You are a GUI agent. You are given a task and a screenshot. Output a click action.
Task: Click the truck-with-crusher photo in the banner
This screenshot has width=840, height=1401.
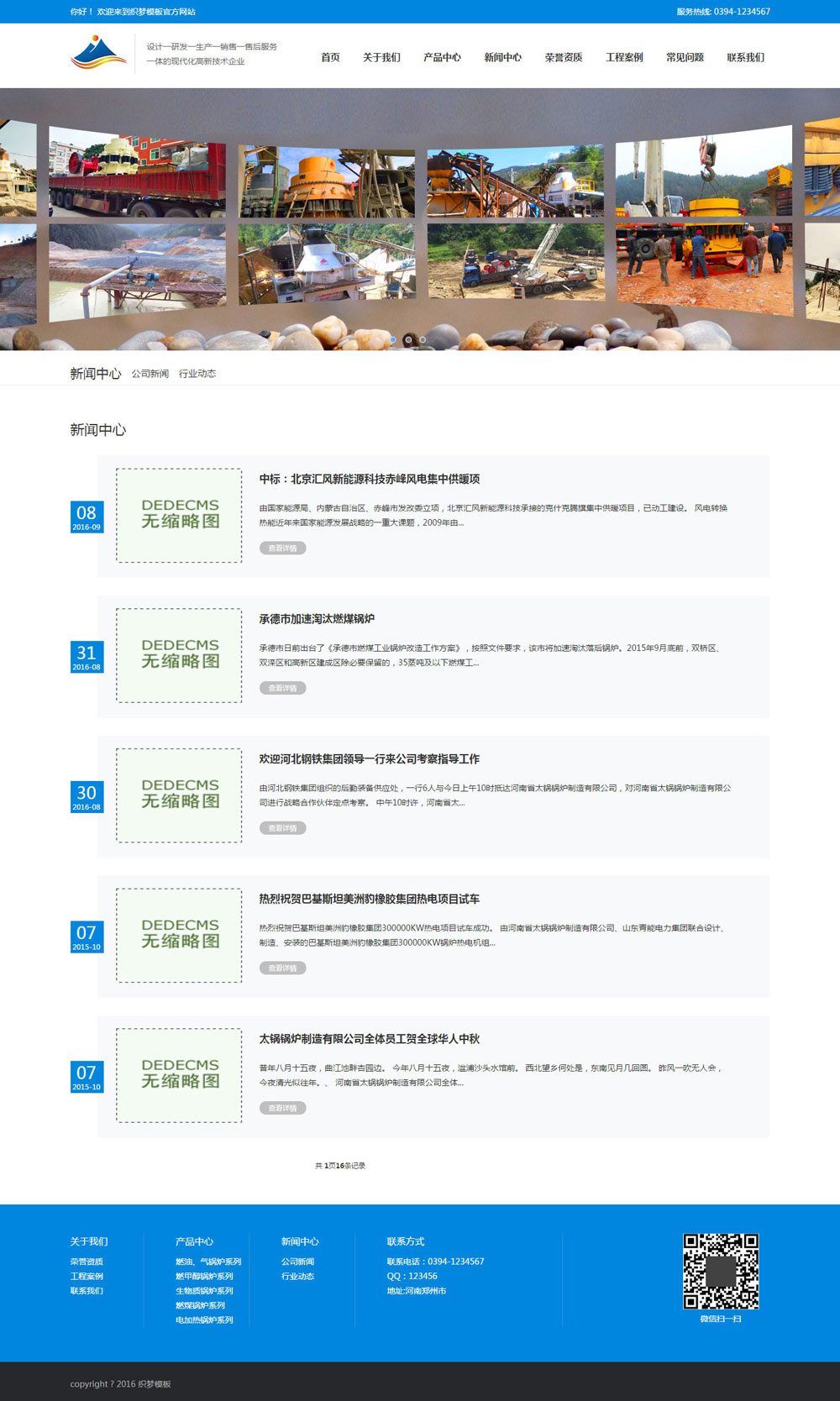137,172
